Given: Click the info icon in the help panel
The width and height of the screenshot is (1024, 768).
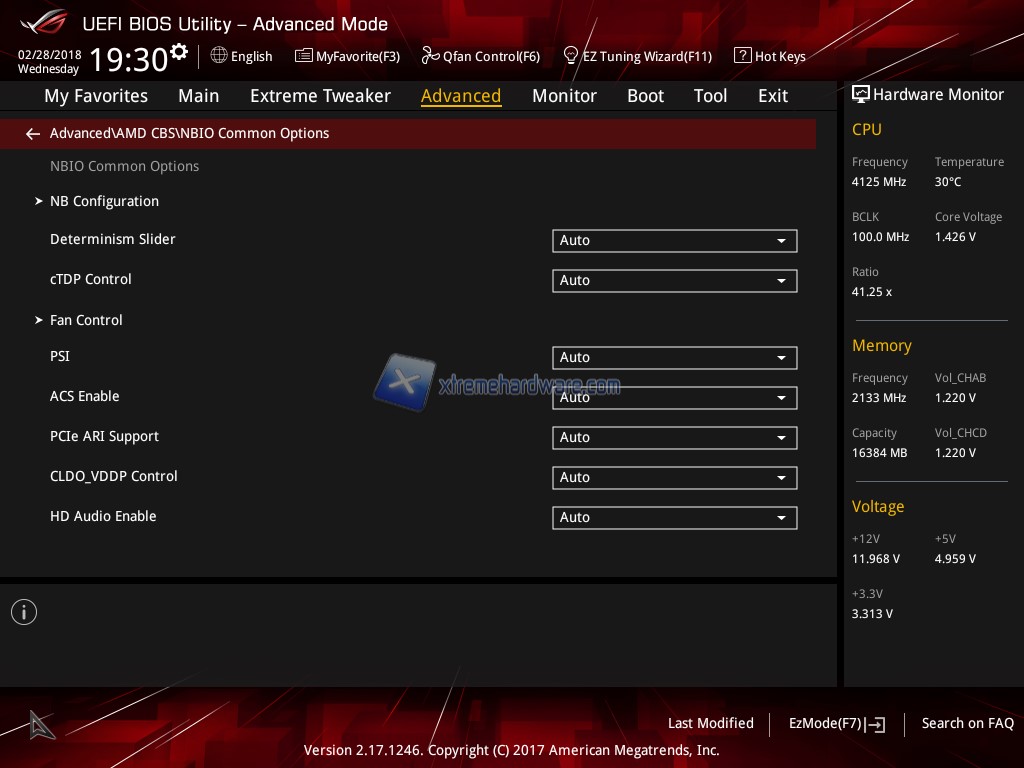Looking at the screenshot, I should pyautogui.click(x=24, y=612).
